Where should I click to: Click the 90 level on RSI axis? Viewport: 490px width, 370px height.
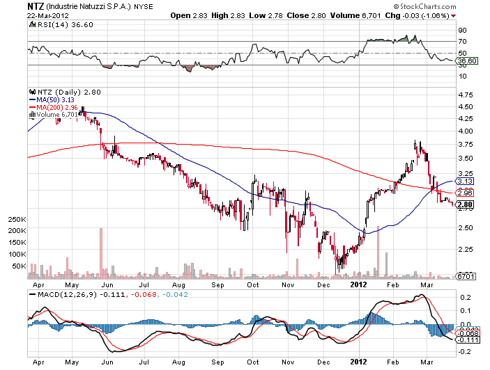462,31
